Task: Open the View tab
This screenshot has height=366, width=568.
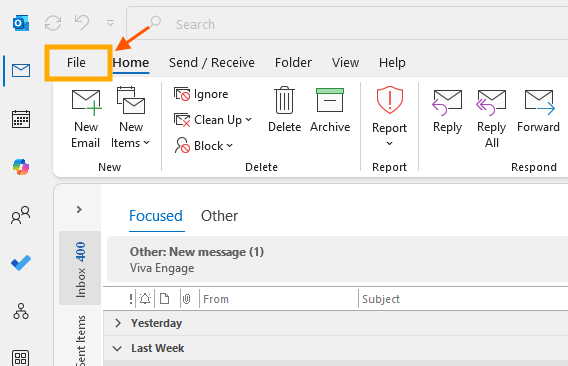Action: 345,63
